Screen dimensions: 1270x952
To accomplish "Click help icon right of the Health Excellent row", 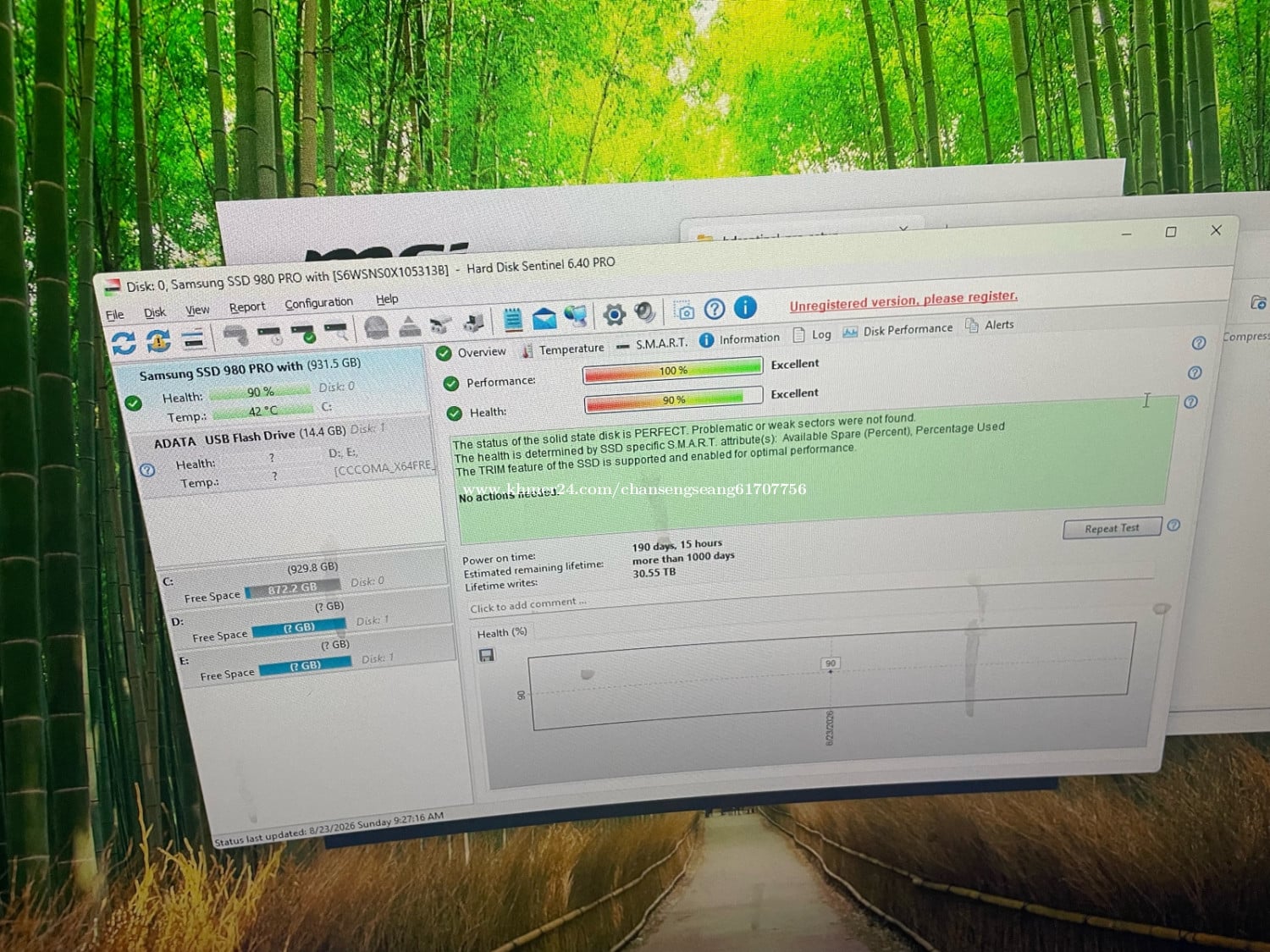I will pos(1190,402).
